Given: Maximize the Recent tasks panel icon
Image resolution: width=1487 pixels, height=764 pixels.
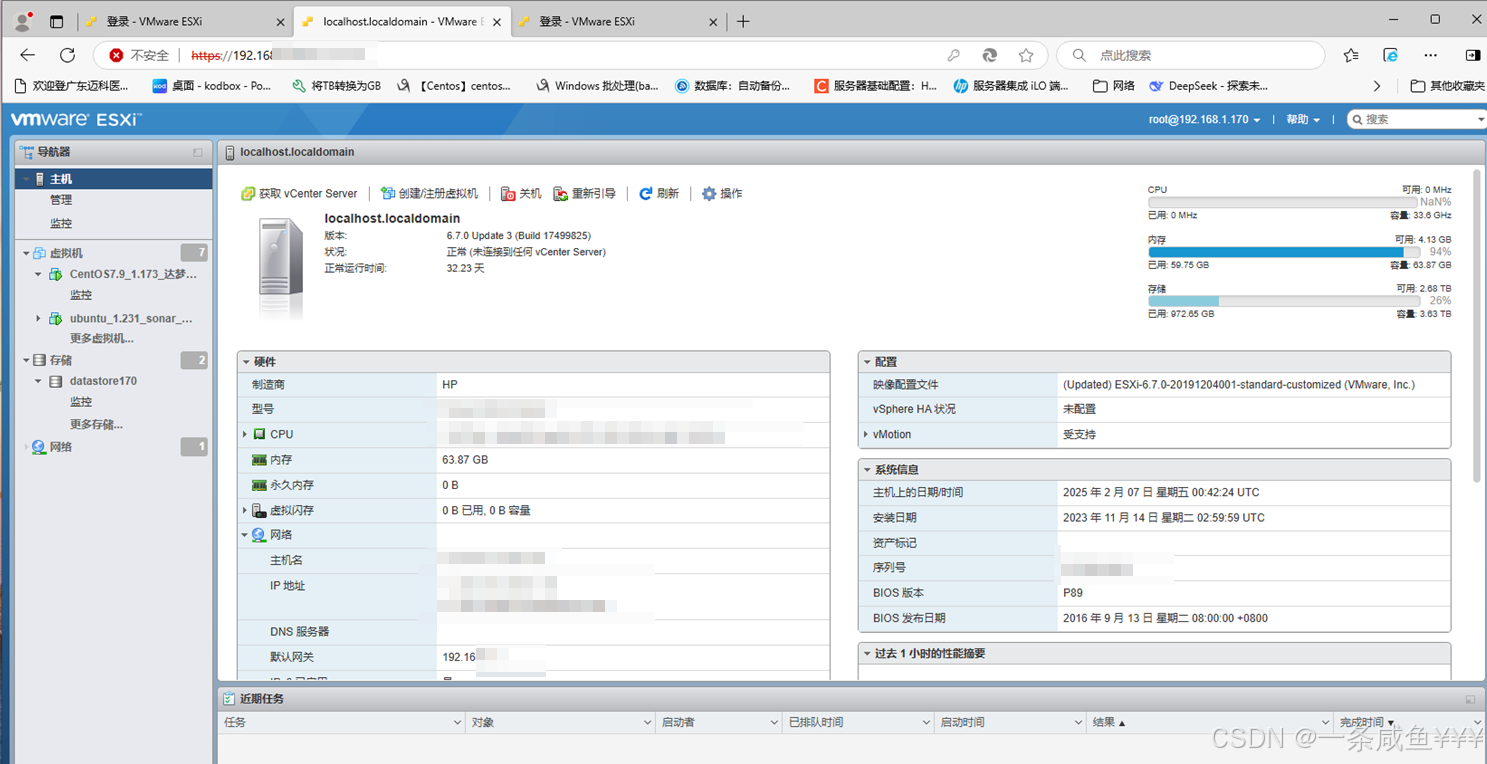Looking at the screenshot, I should (x=1470, y=699).
